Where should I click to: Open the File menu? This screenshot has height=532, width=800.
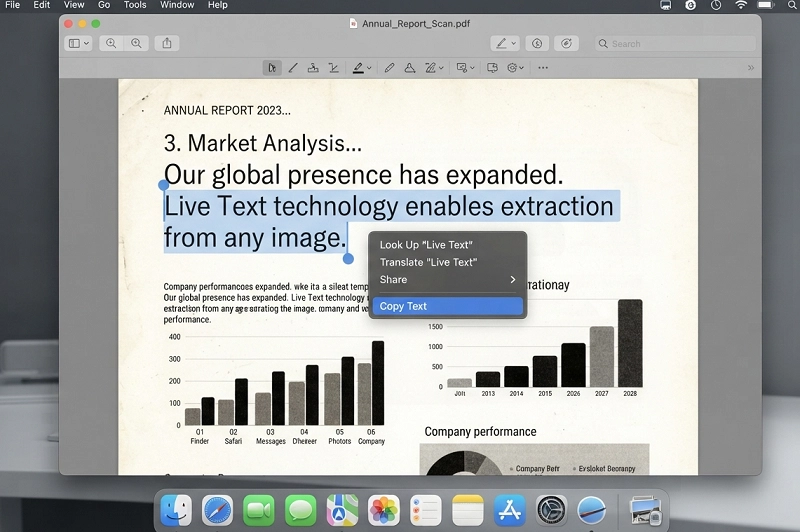pos(12,5)
